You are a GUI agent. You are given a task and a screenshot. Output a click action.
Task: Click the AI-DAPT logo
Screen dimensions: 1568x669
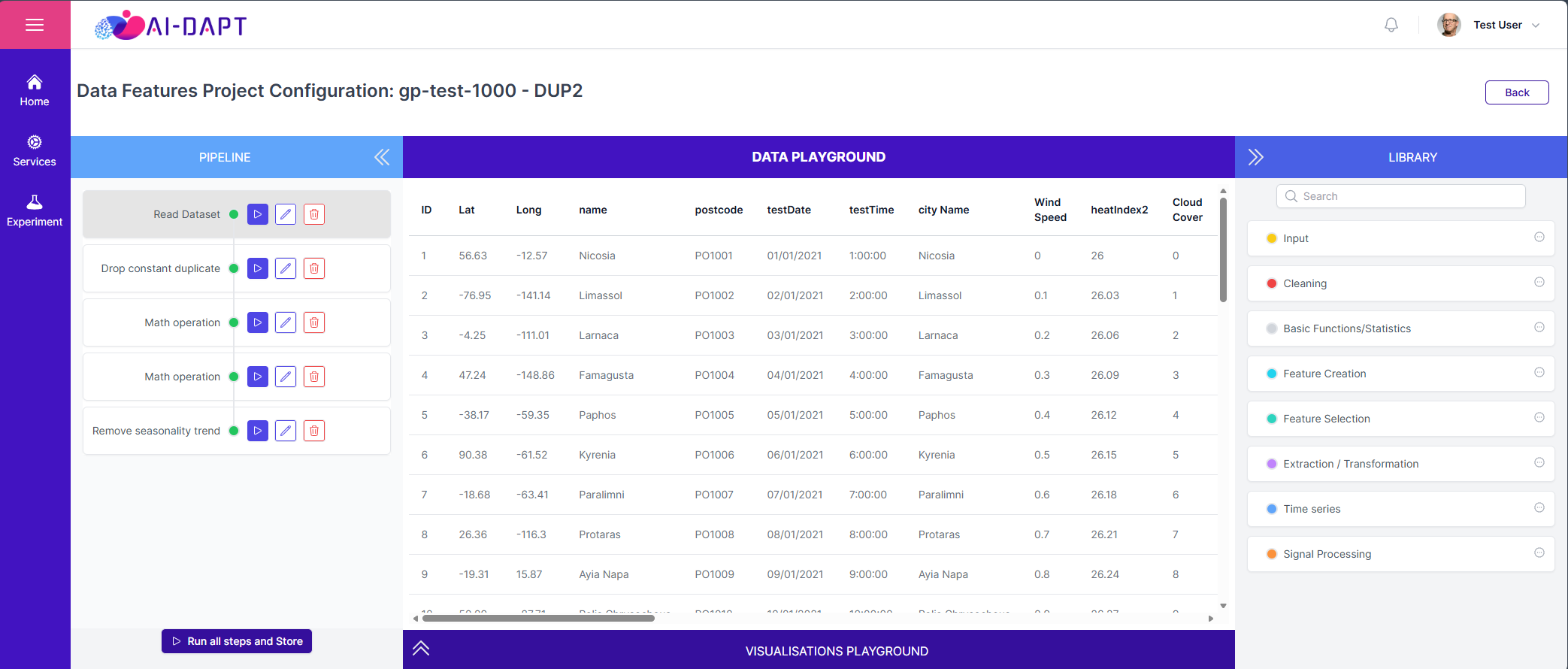[171, 26]
